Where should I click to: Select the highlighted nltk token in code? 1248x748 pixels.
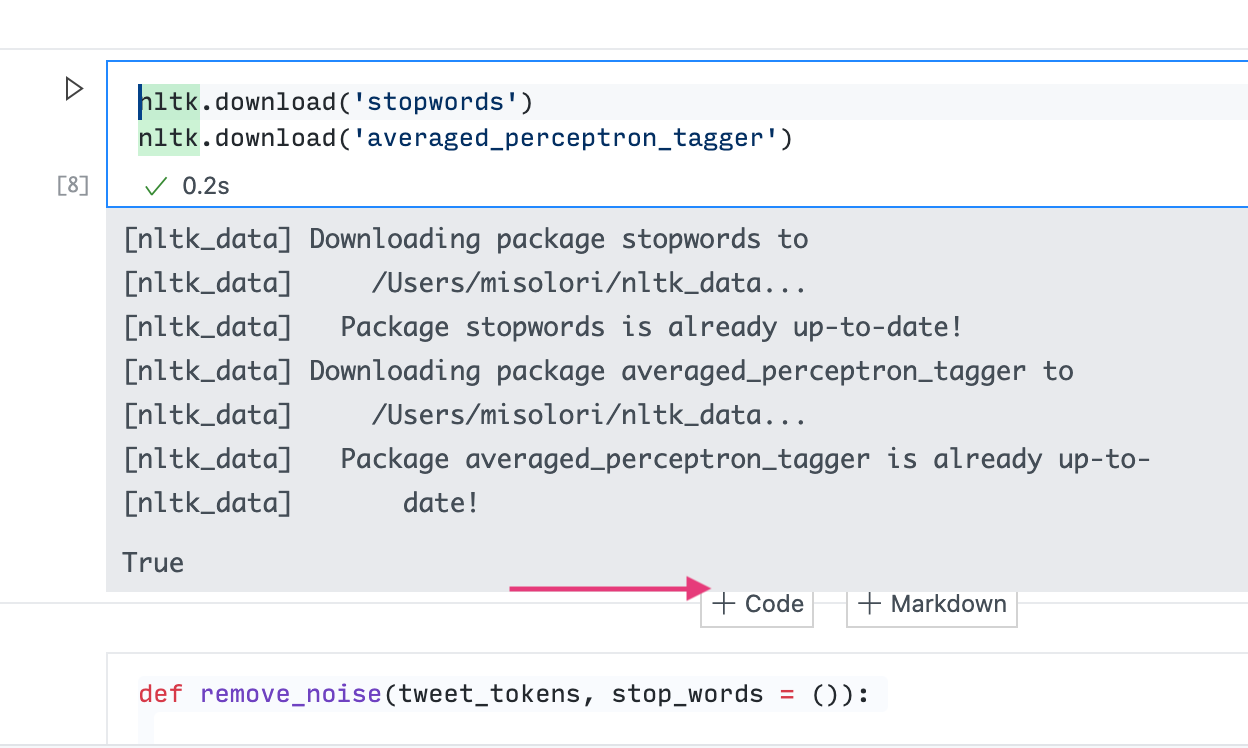[167, 101]
